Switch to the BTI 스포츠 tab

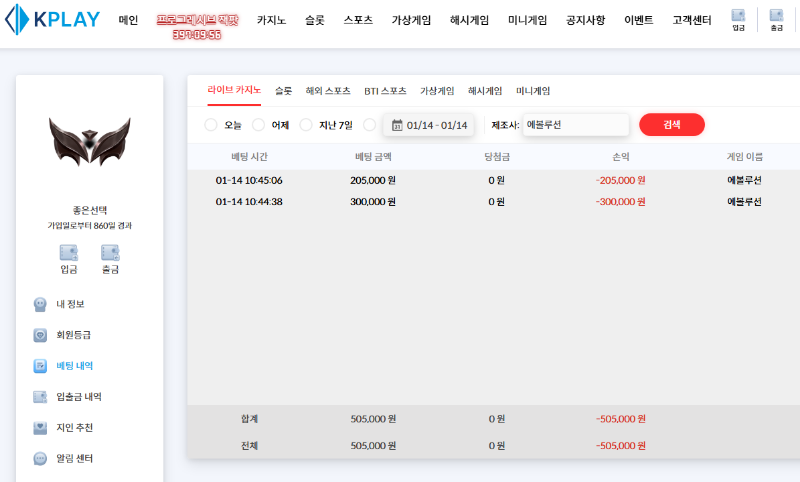point(385,91)
